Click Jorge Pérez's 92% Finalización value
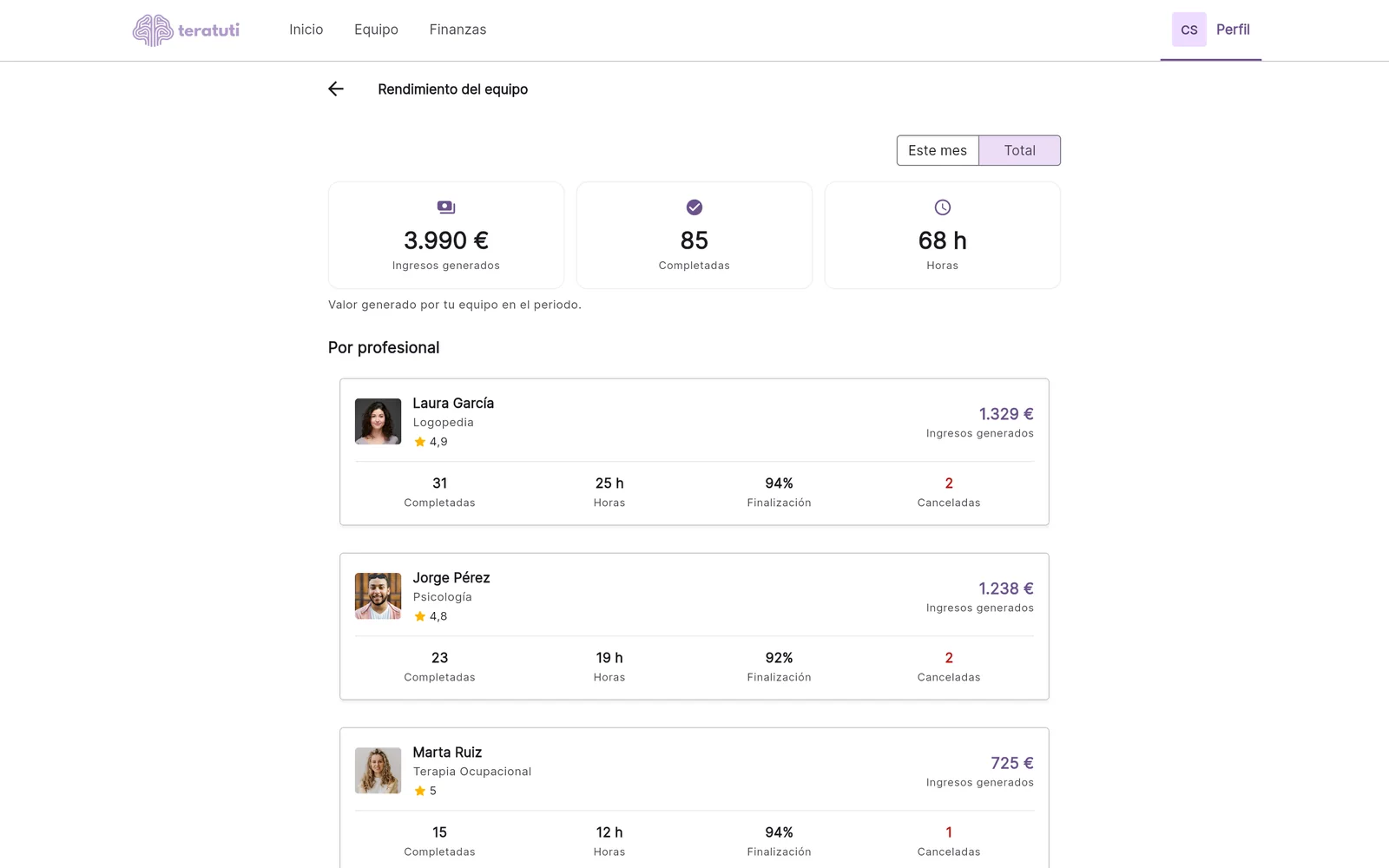 (x=780, y=658)
